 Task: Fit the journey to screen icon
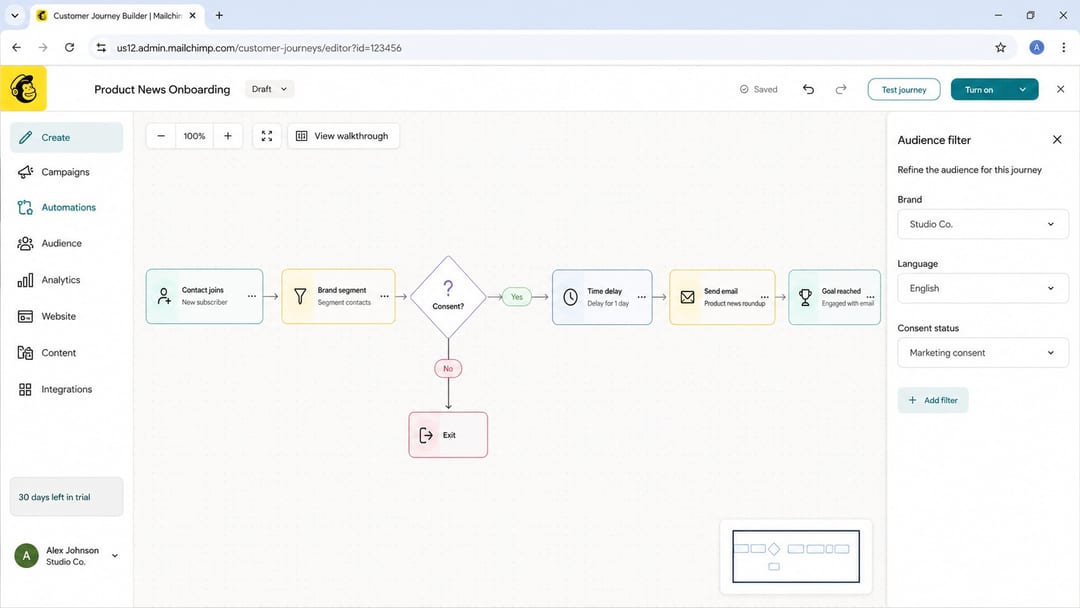(267, 136)
